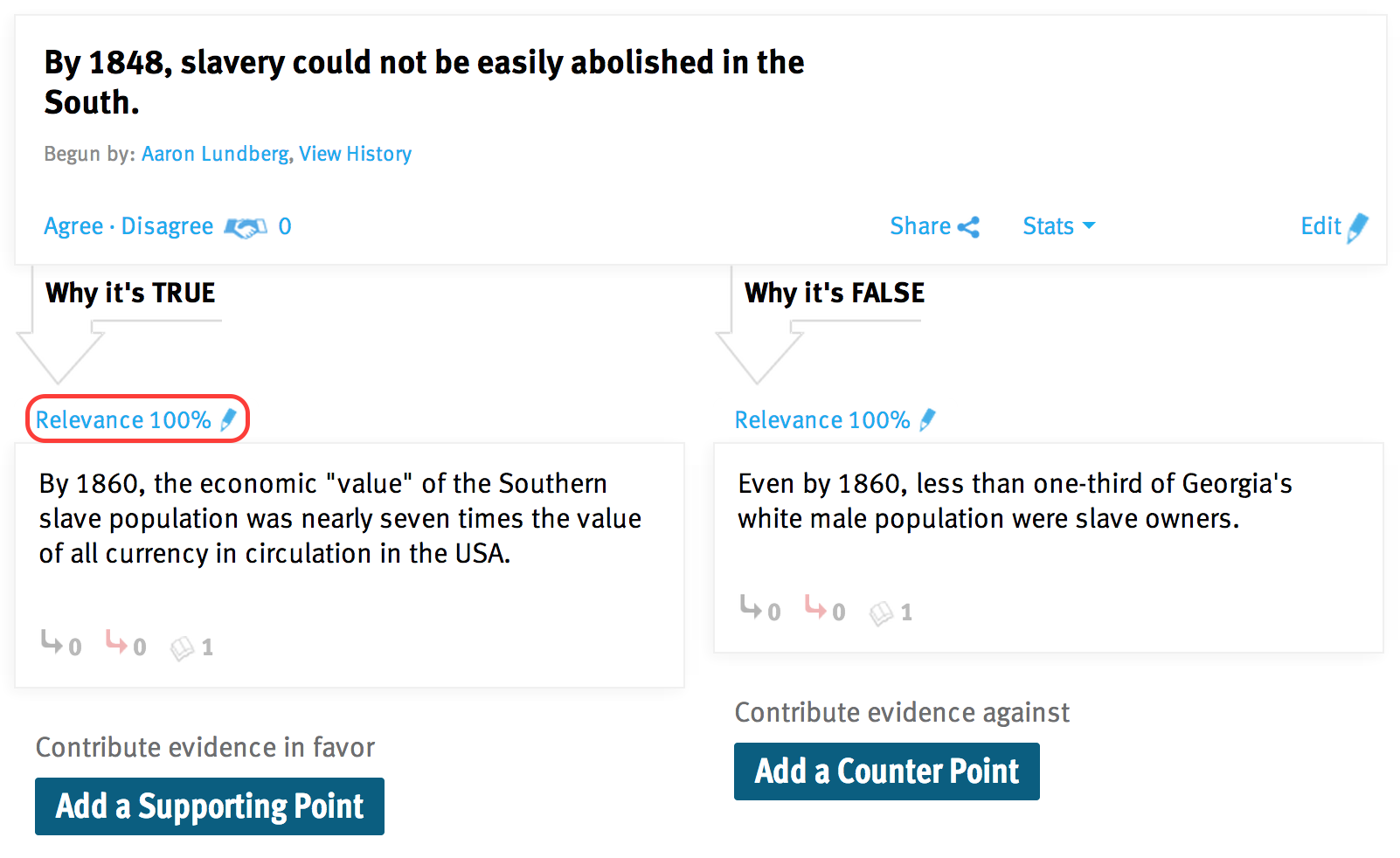This screenshot has width=1400, height=858.
Task: Click gray supporting-reply arrow under the 1860 economic value point
Action: 52,643
